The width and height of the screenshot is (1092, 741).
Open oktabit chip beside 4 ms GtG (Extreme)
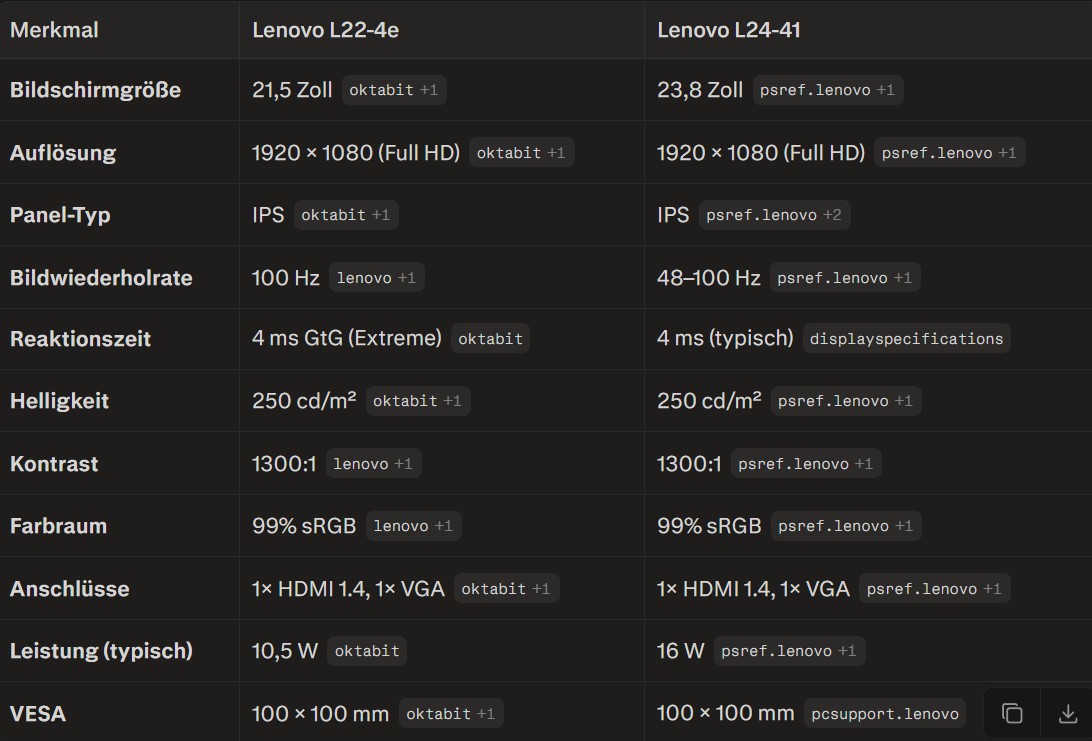tap(490, 338)
